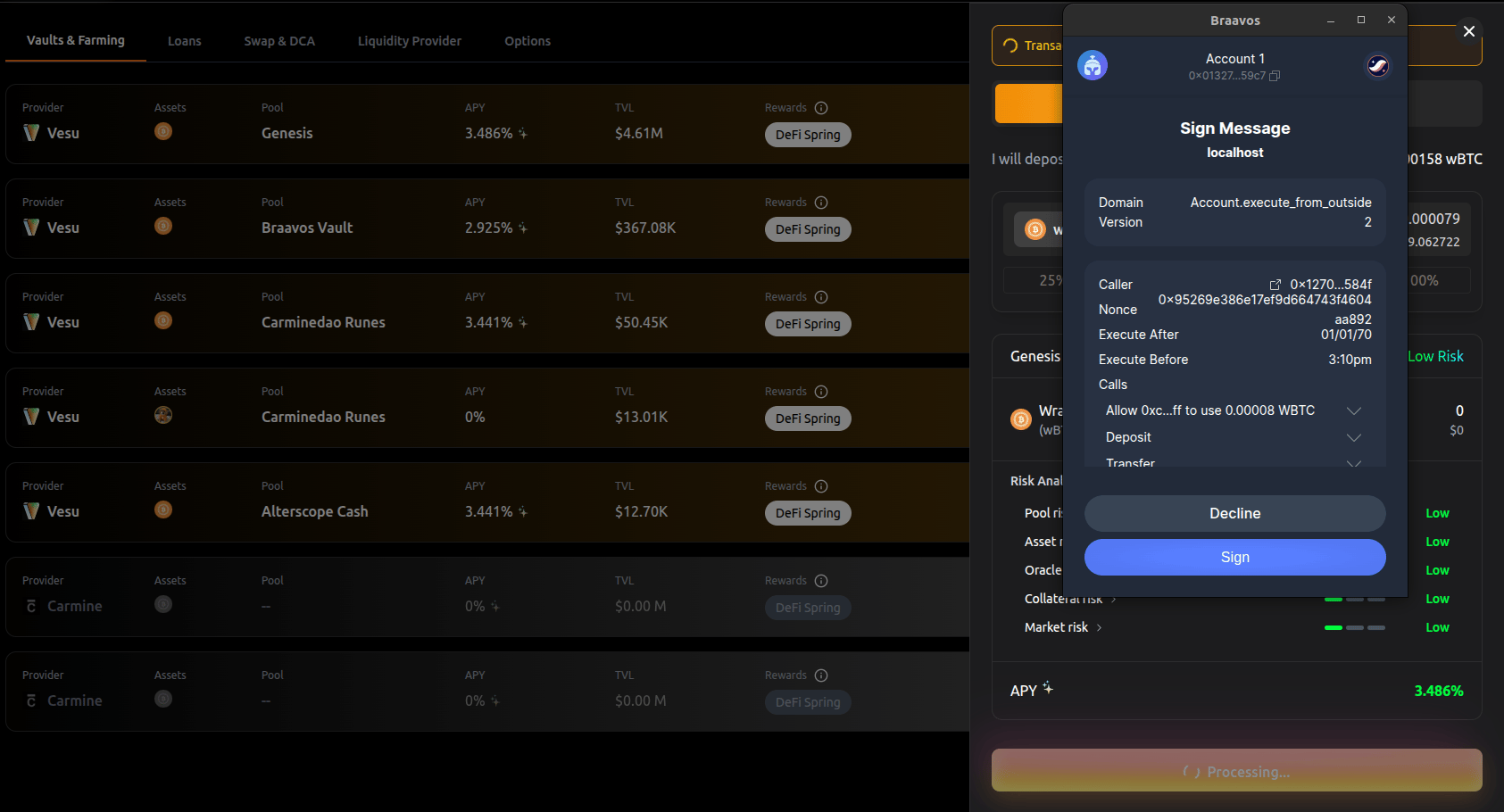Click Rewards info icon in Carminedao Runes 3.441% row
1504x812 pixels.
point(821,297)
